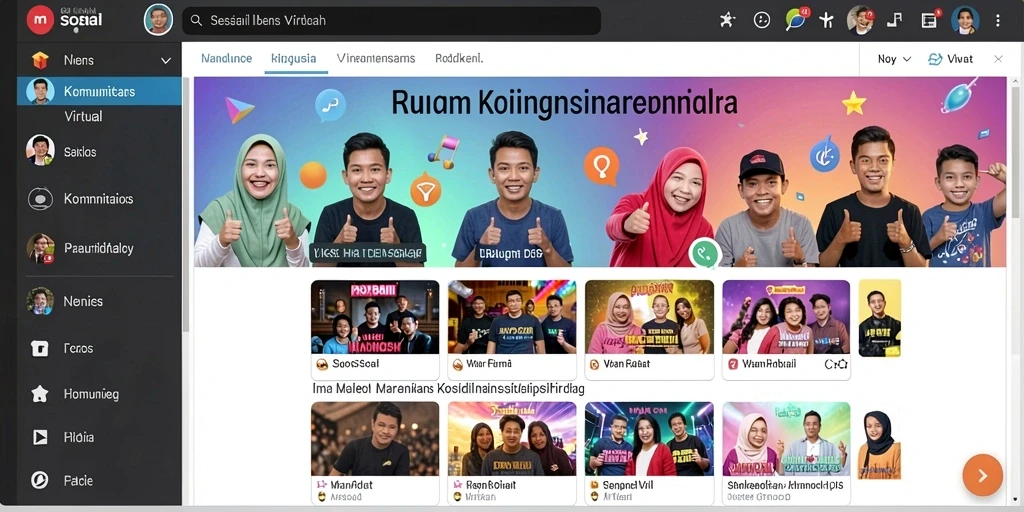
Task: Click the orange next arrow button
Action: (x=982, y=475)
